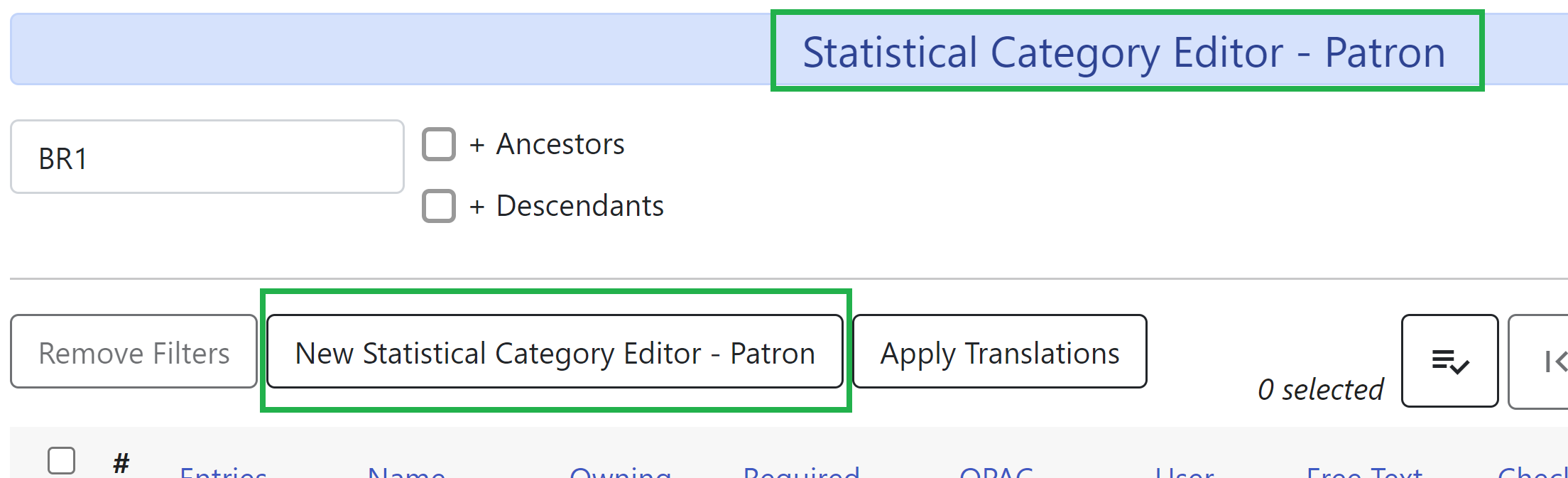Screen dimensions: 1568x478
Task: Enable the + Ancestors checkbox
Action: point(439,143)
